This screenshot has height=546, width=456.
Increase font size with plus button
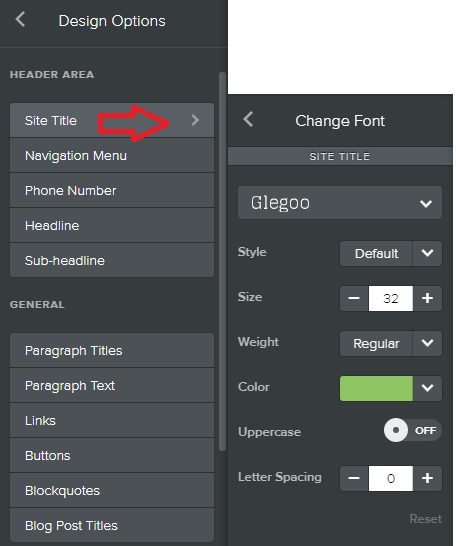tap(427, 298)
